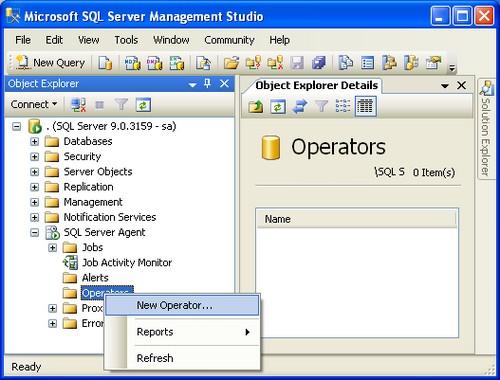Switch to List view icon in Details
500x380 pixels.
(x=343, y=107)
